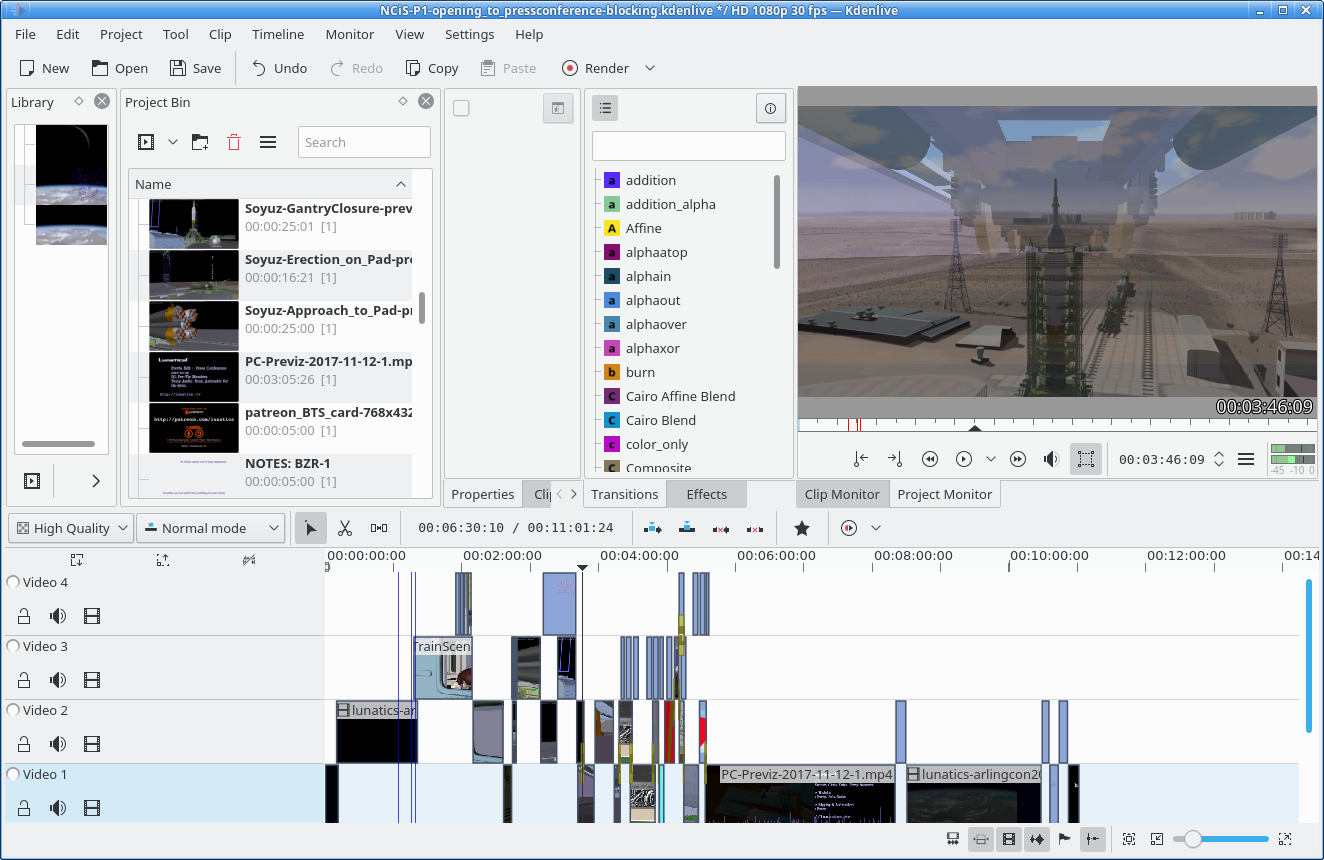Image resolution: width=1324 pixels, height=860 pixels.
Task: Adjust the timeline zoom slider
Action: pos(1193,839)
